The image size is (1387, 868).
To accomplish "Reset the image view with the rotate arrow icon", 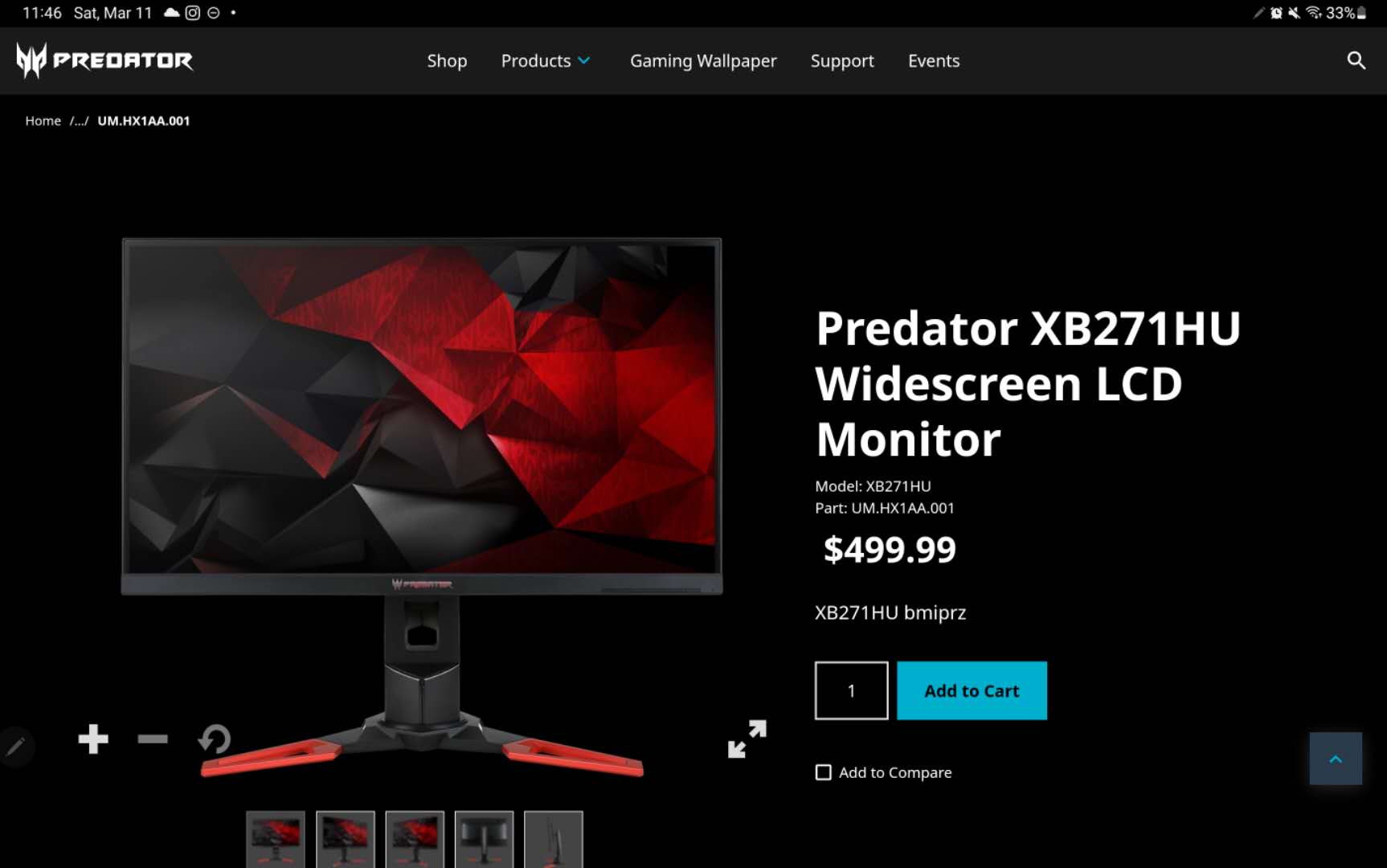I will (215, 739).
